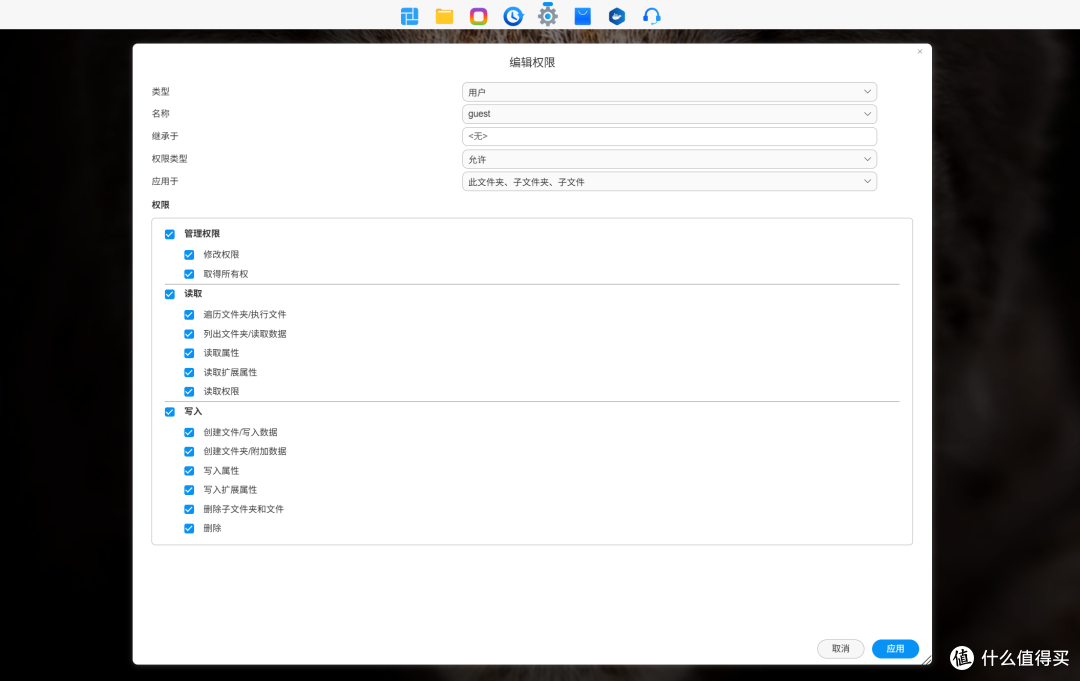Click the 应用 button
Image resolution: width=1080 pixels, height=681 pixels.
pos(895,649)
